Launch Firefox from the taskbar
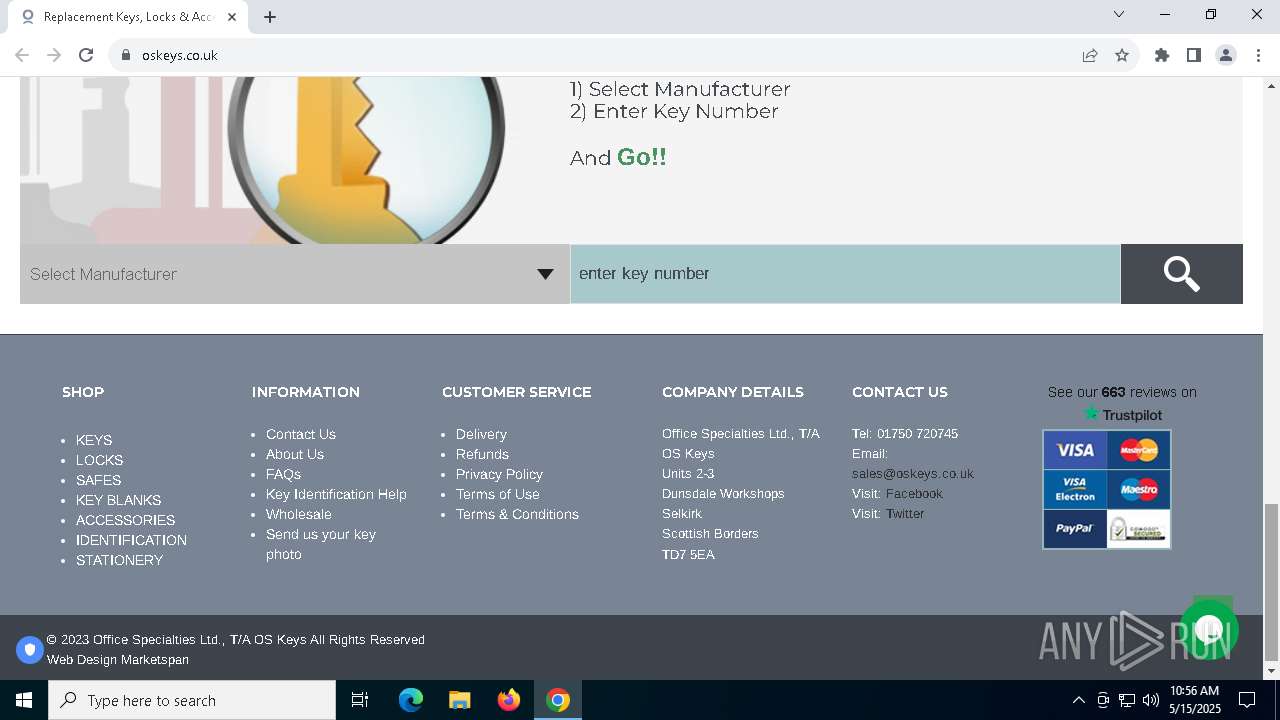The height and width of the screenshot is (720, 1280). [509, 700]
